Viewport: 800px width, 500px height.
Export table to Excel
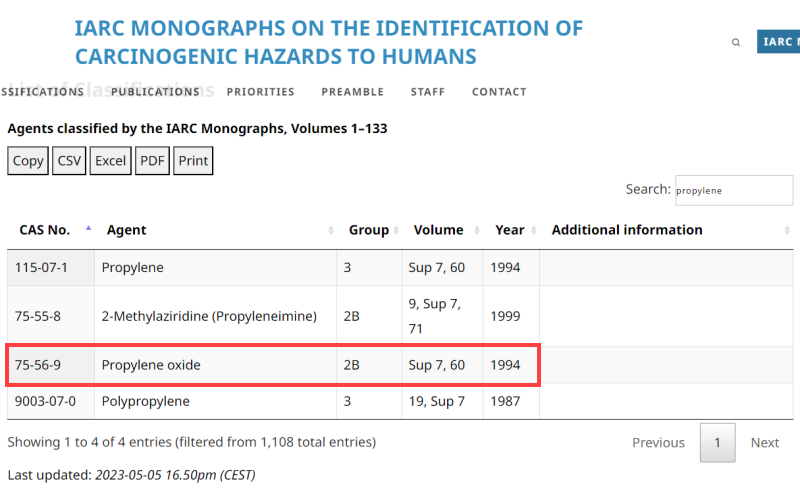pyautogui.click(x=111, y=161)
